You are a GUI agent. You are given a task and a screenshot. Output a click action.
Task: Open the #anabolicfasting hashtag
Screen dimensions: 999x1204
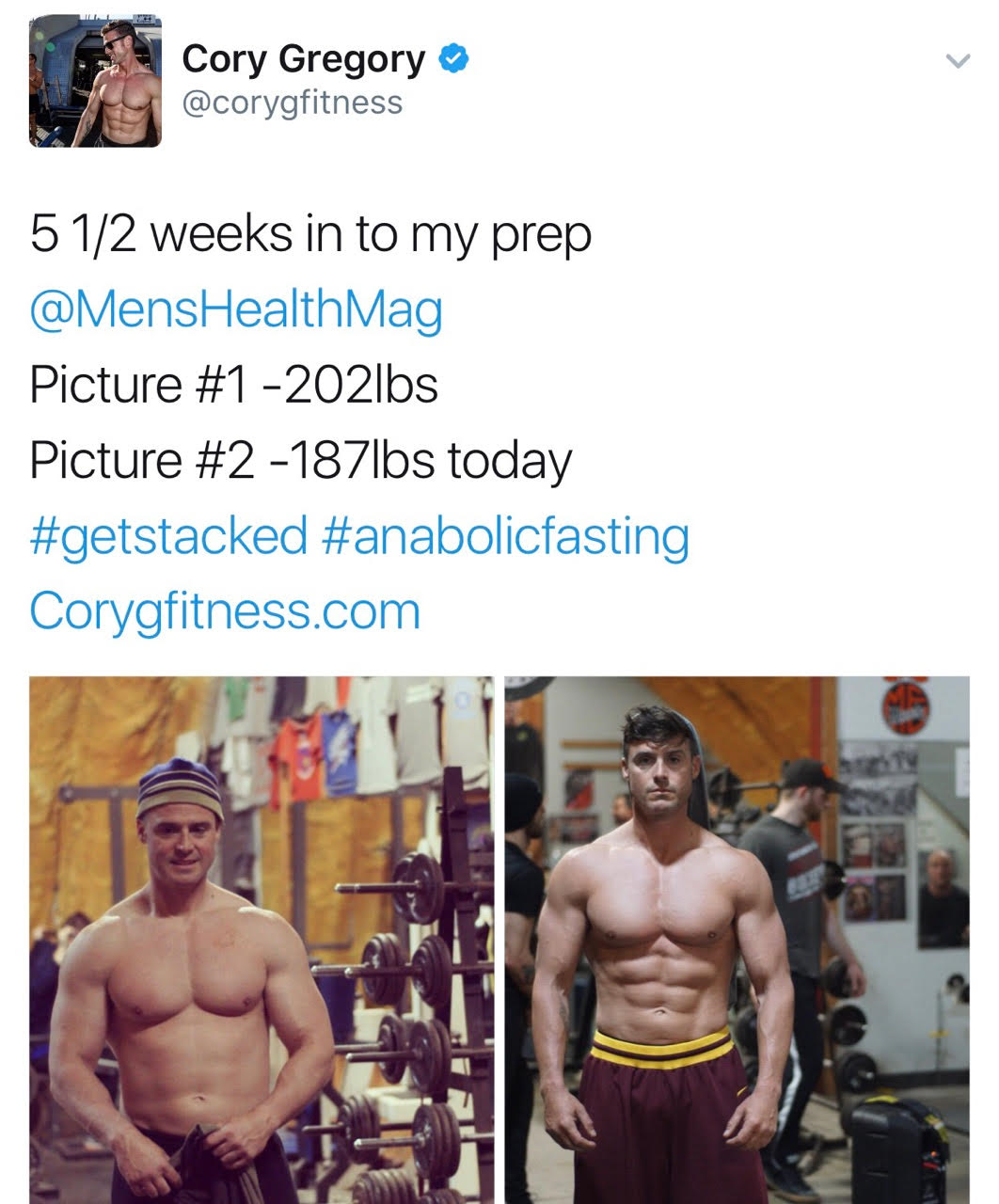click(505, 536)
